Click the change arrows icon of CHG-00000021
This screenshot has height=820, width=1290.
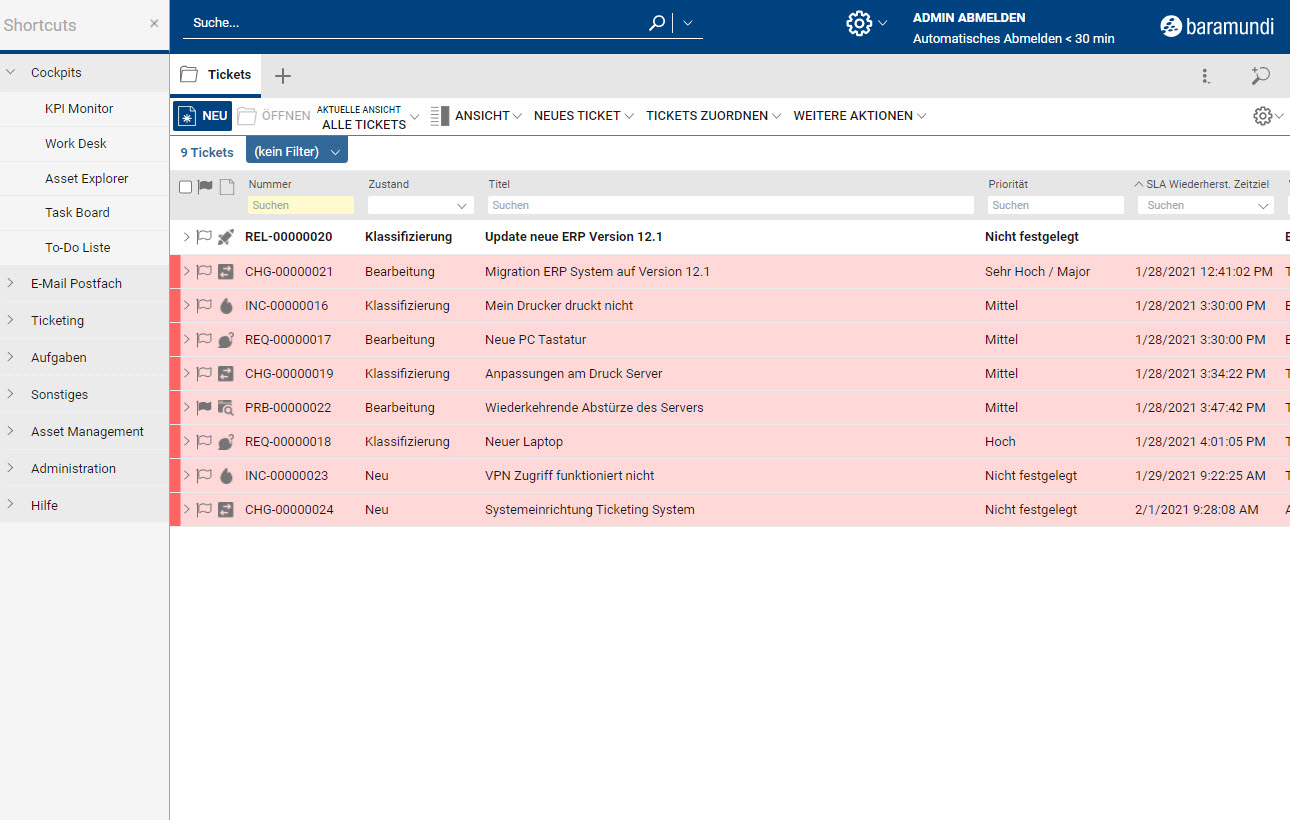point(226,272)
